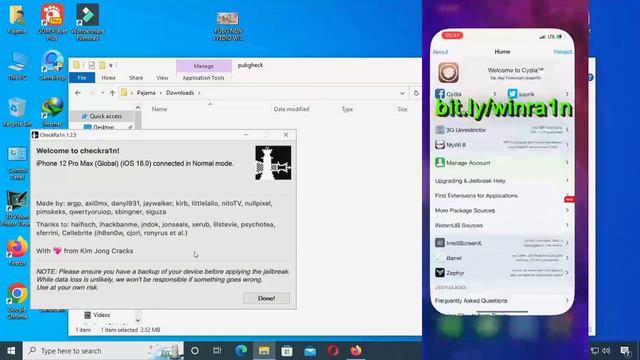Select Videos in Explorer navigation pane
The image size is (640, 360).
[x=102, y=315]
